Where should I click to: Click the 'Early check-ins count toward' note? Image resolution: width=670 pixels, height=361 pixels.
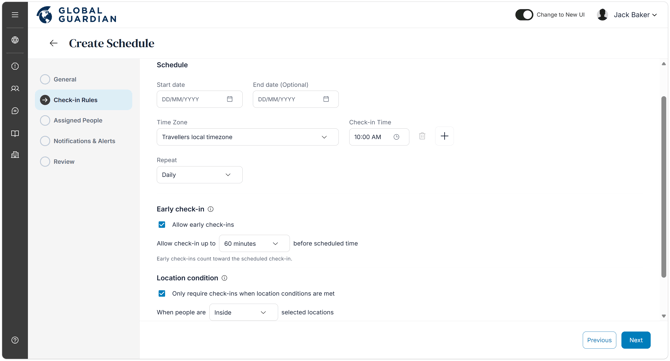[224, 259]
